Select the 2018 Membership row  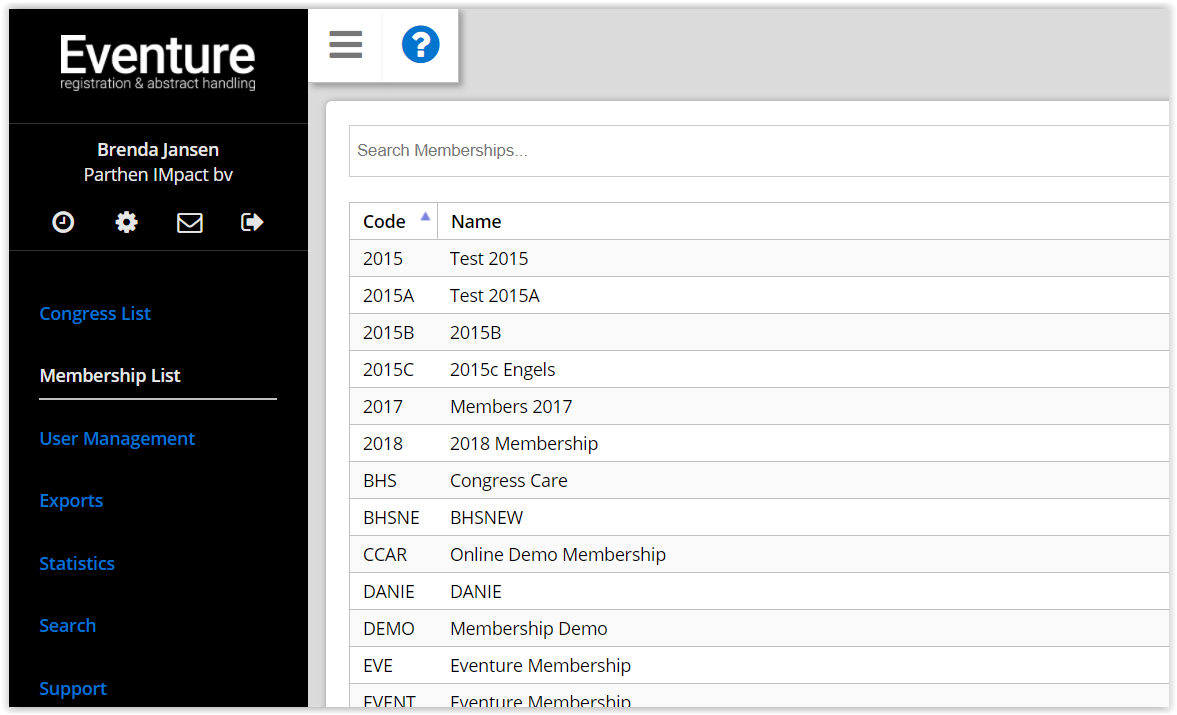click(x=523, y=444)
